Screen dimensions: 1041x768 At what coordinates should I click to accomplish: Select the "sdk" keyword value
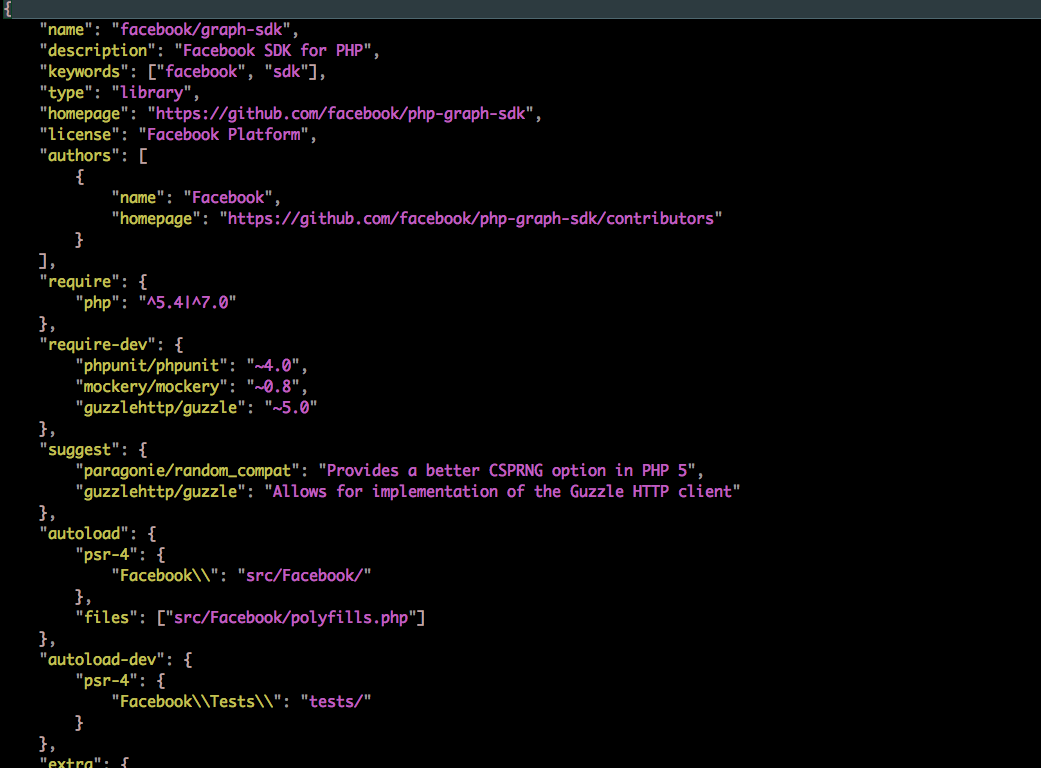pos(287,72)
